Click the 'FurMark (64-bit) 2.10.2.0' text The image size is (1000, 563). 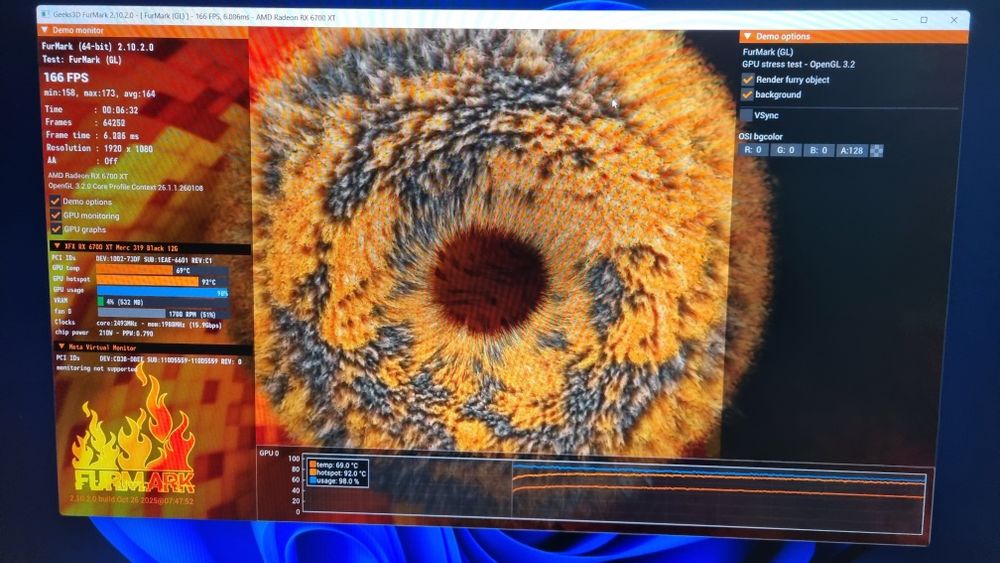tap(98, 47)
